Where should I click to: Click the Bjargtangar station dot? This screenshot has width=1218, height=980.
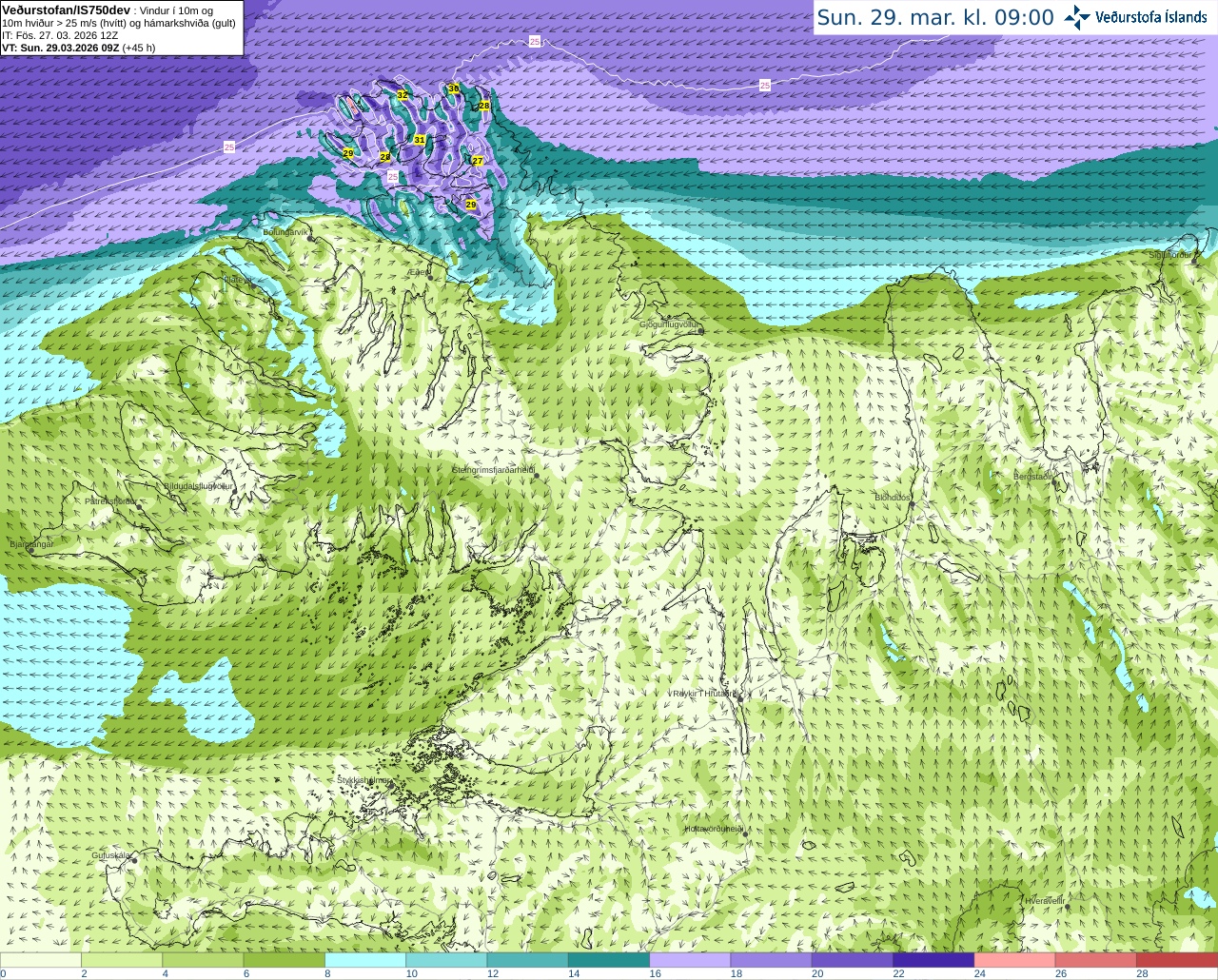[30, 549]
